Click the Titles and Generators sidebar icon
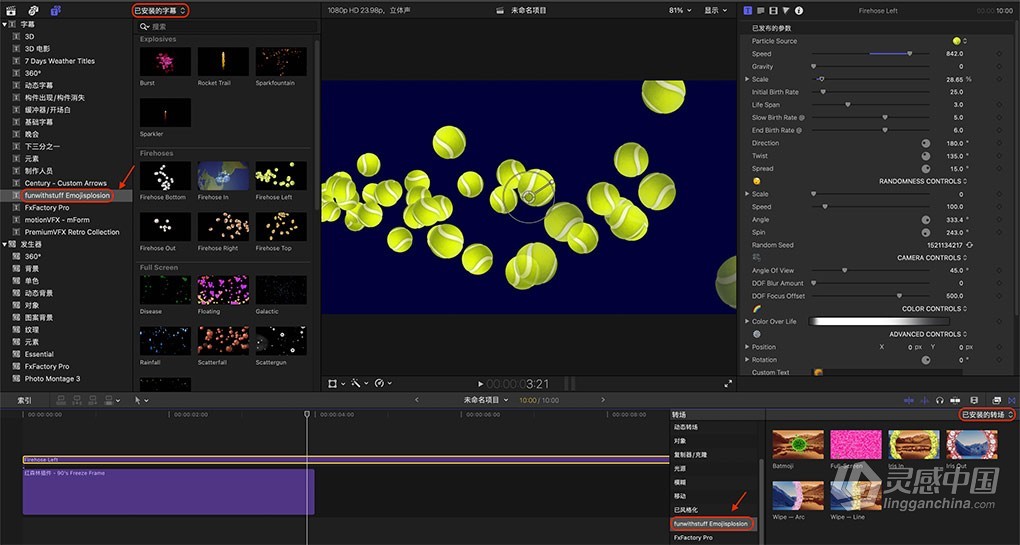Image resolution: width=1020 pixels, height=545 pixels. 55,10
